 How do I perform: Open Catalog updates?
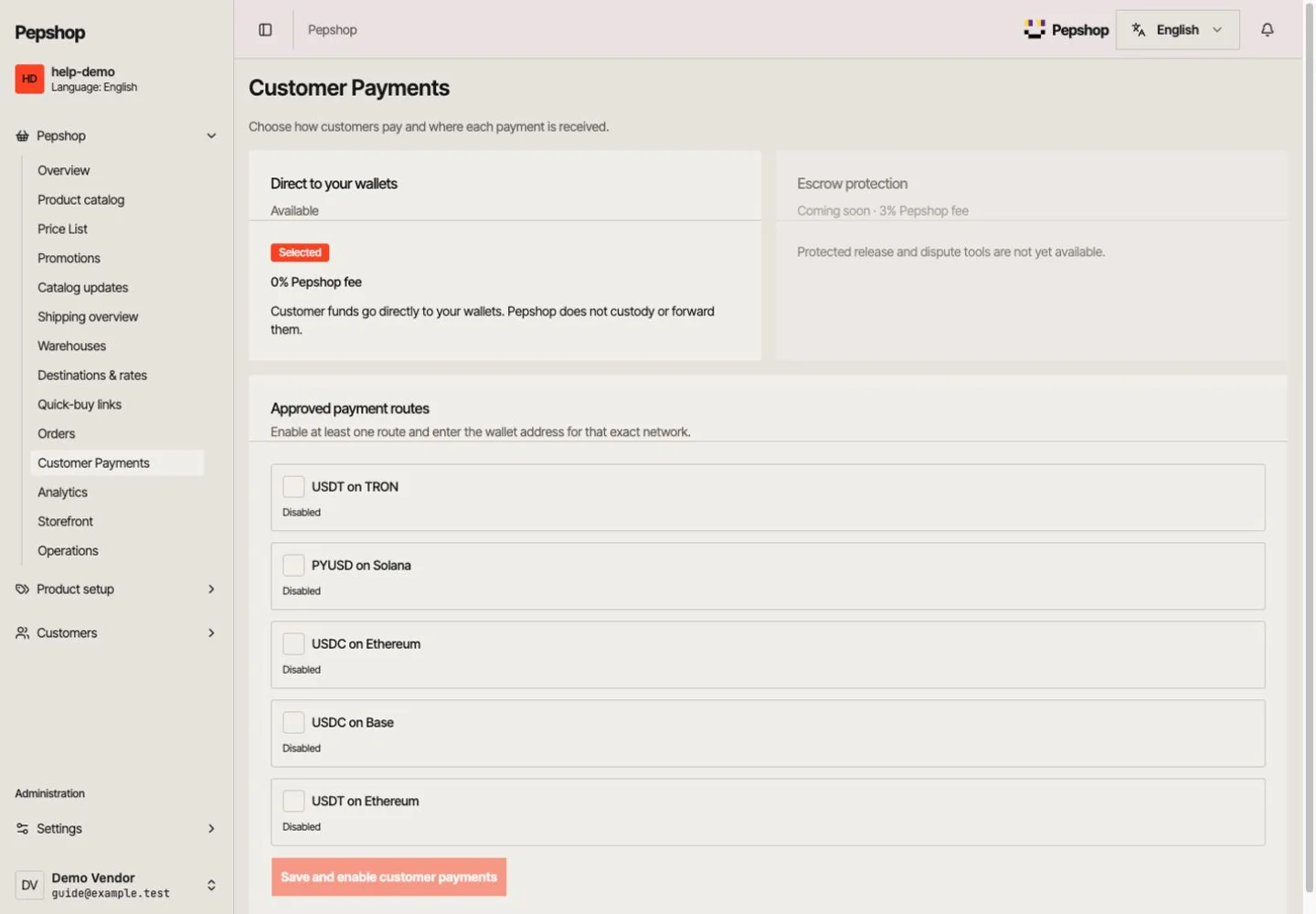click(117, 288)
